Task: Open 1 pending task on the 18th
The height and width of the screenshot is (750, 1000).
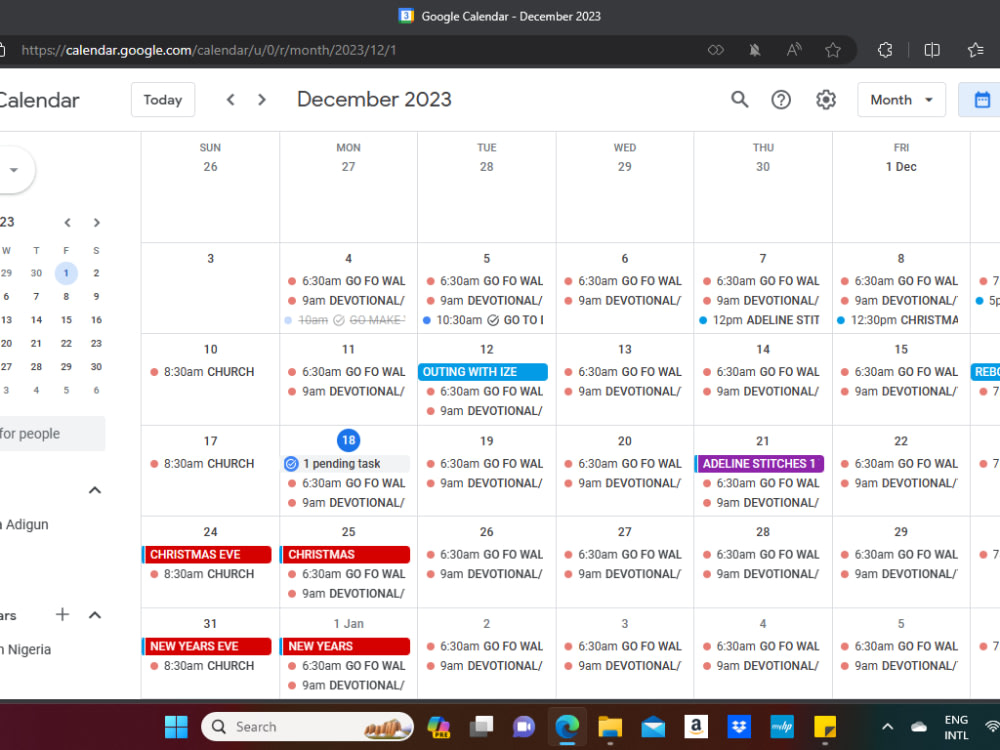Action: 346,464
